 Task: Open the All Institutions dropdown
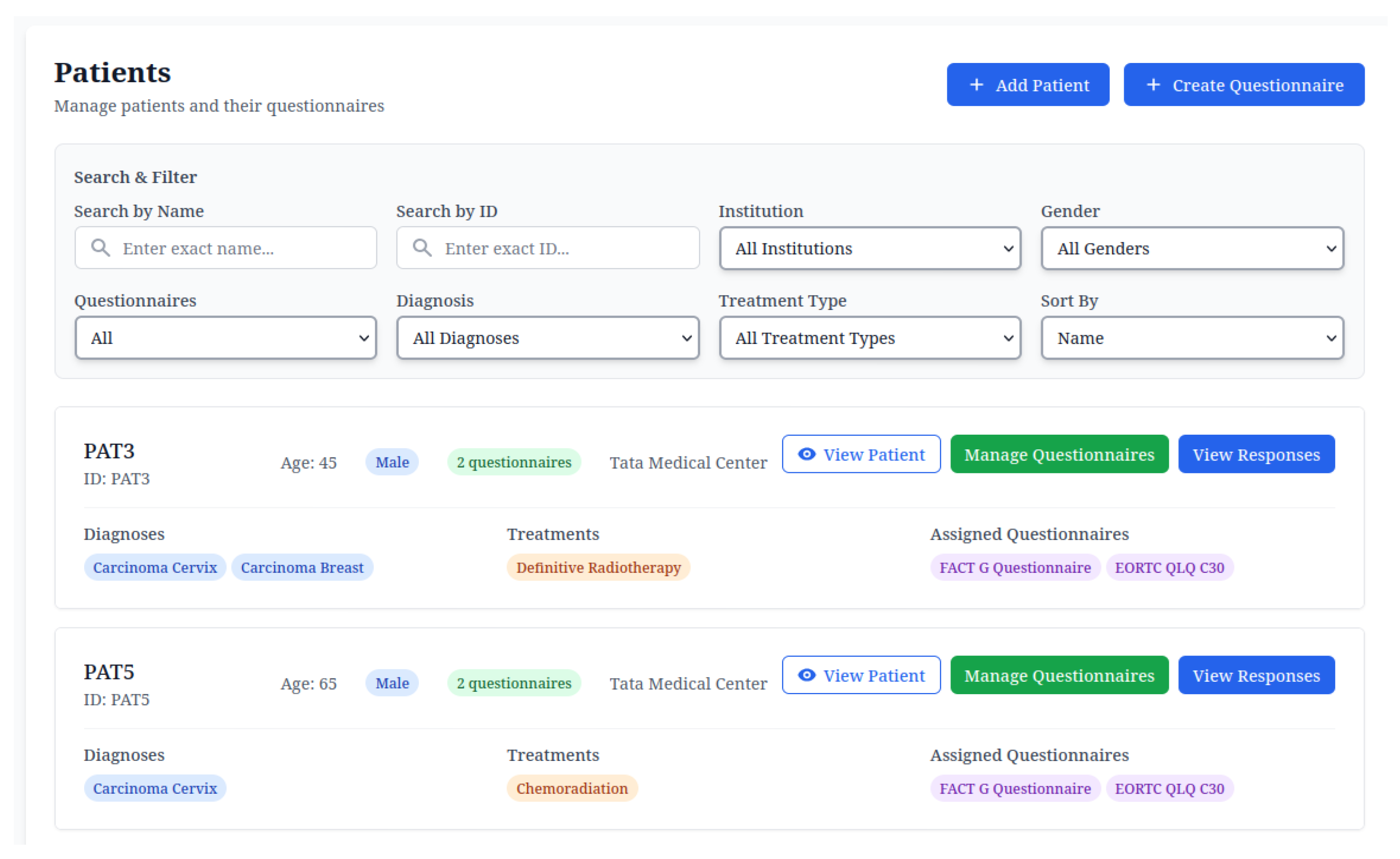point(869,248)
